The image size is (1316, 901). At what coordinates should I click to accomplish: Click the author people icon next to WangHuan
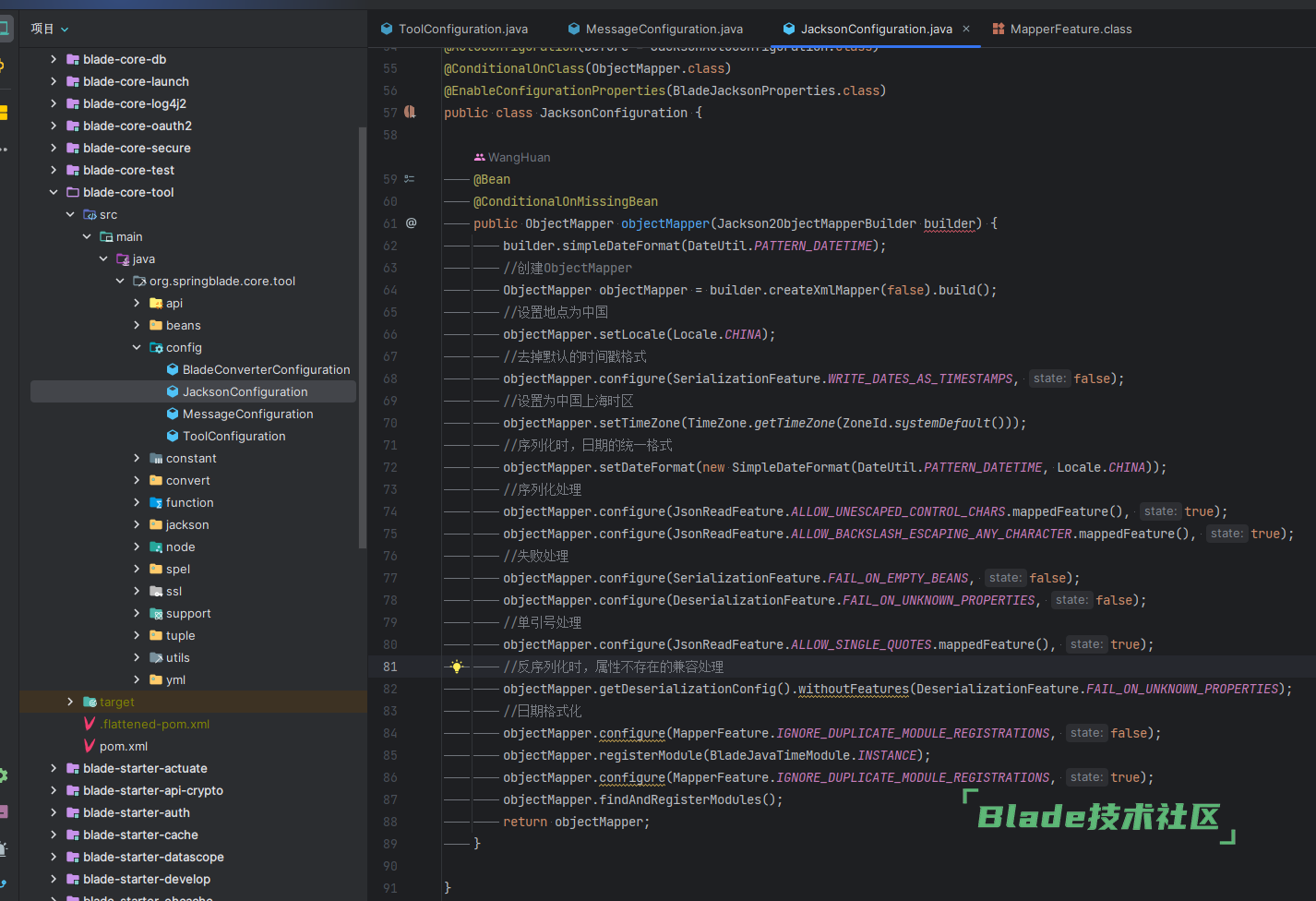[x=479, y=157]
